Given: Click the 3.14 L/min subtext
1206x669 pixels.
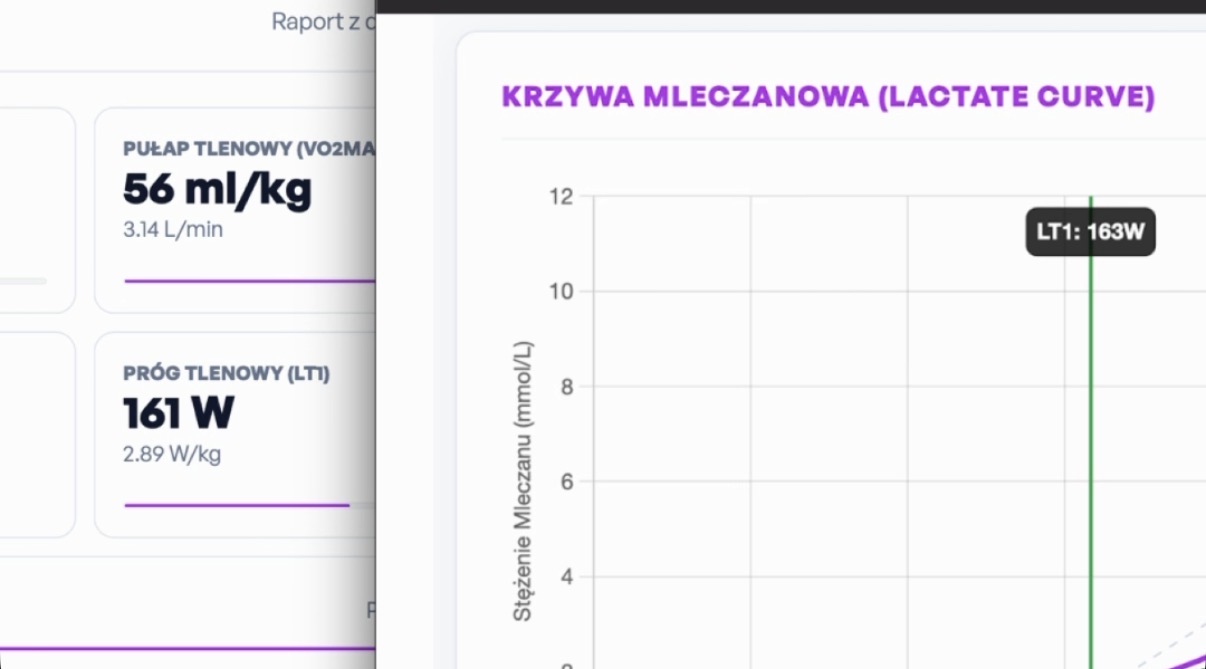Looking at the screenshot, I should (x=173, y=230).
